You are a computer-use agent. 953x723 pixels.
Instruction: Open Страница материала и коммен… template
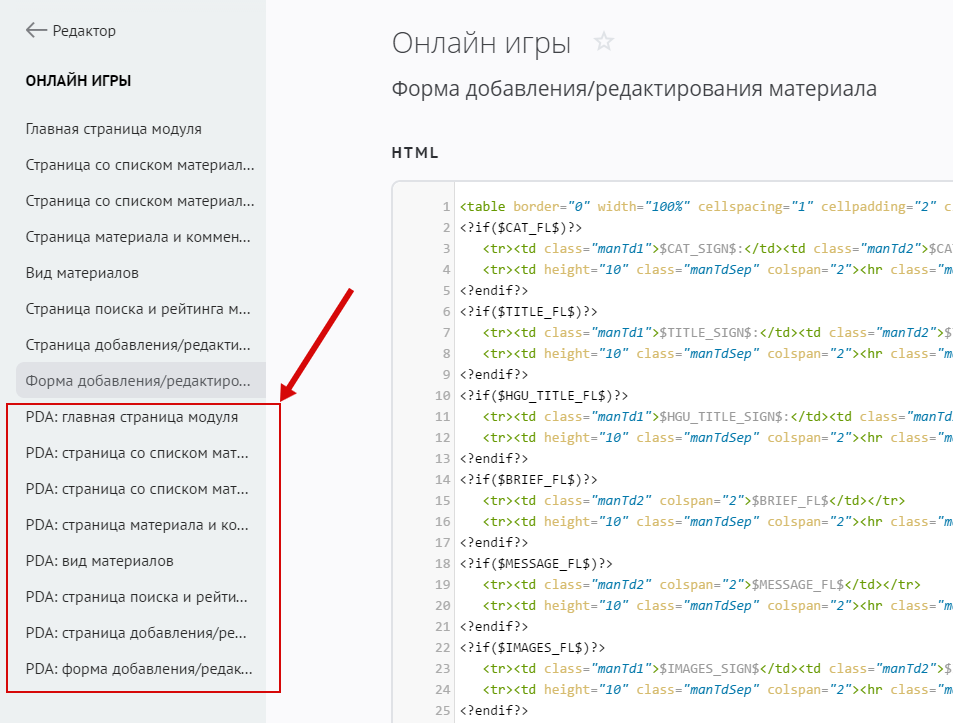[x=140, y=237]
